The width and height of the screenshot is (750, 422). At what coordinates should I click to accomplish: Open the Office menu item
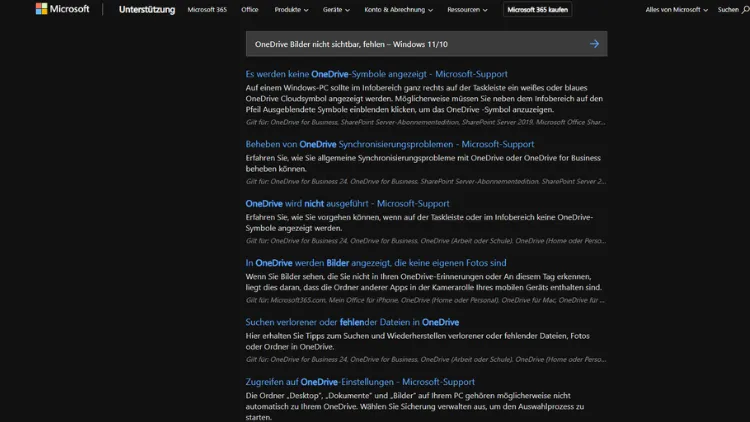click(250, 10)
